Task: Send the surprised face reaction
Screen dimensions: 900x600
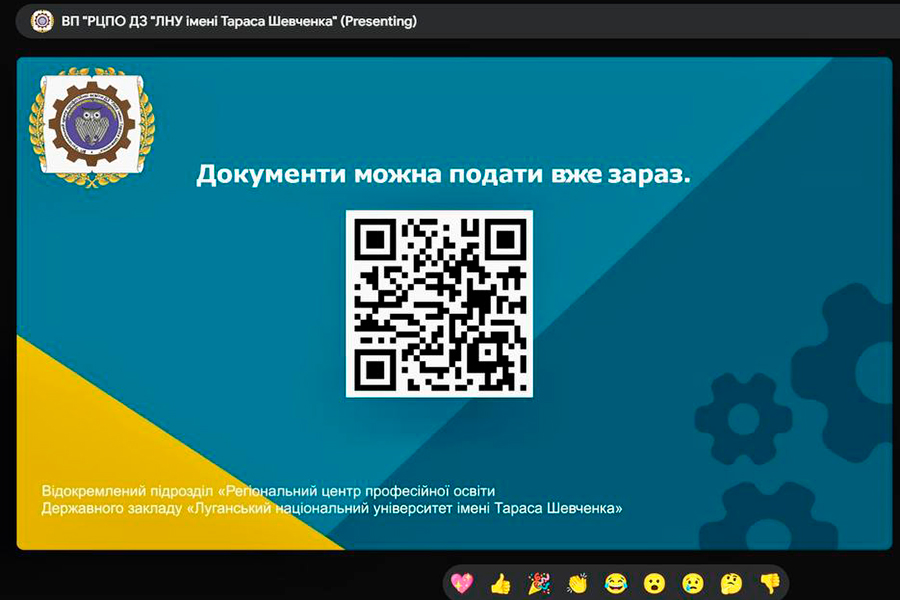Action: pos(654,583)
